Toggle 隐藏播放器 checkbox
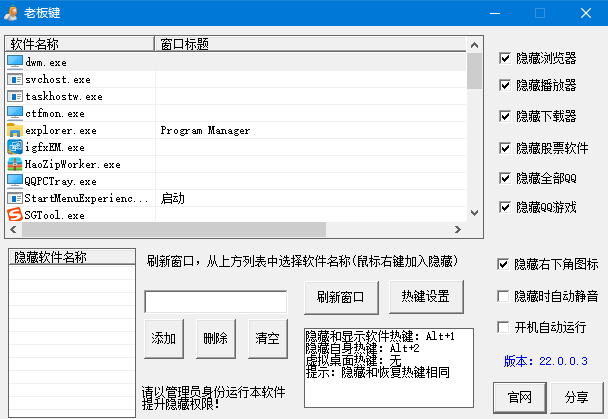Image resolution: width=608 pixels, height=419 pixels. point(505,85)
